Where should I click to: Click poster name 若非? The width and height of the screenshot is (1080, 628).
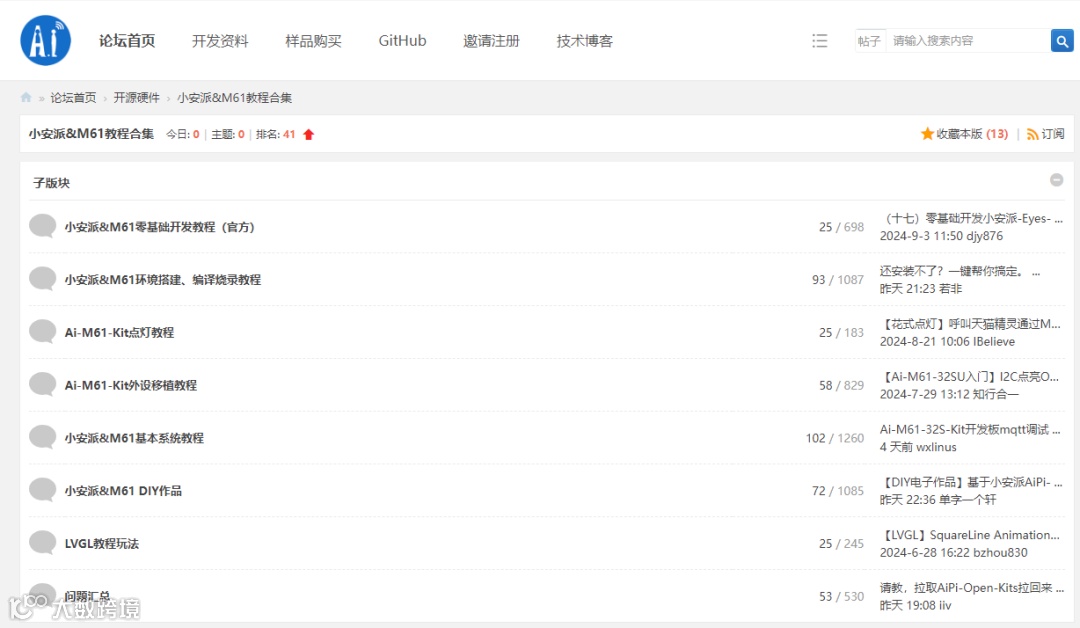coord(951,289)
